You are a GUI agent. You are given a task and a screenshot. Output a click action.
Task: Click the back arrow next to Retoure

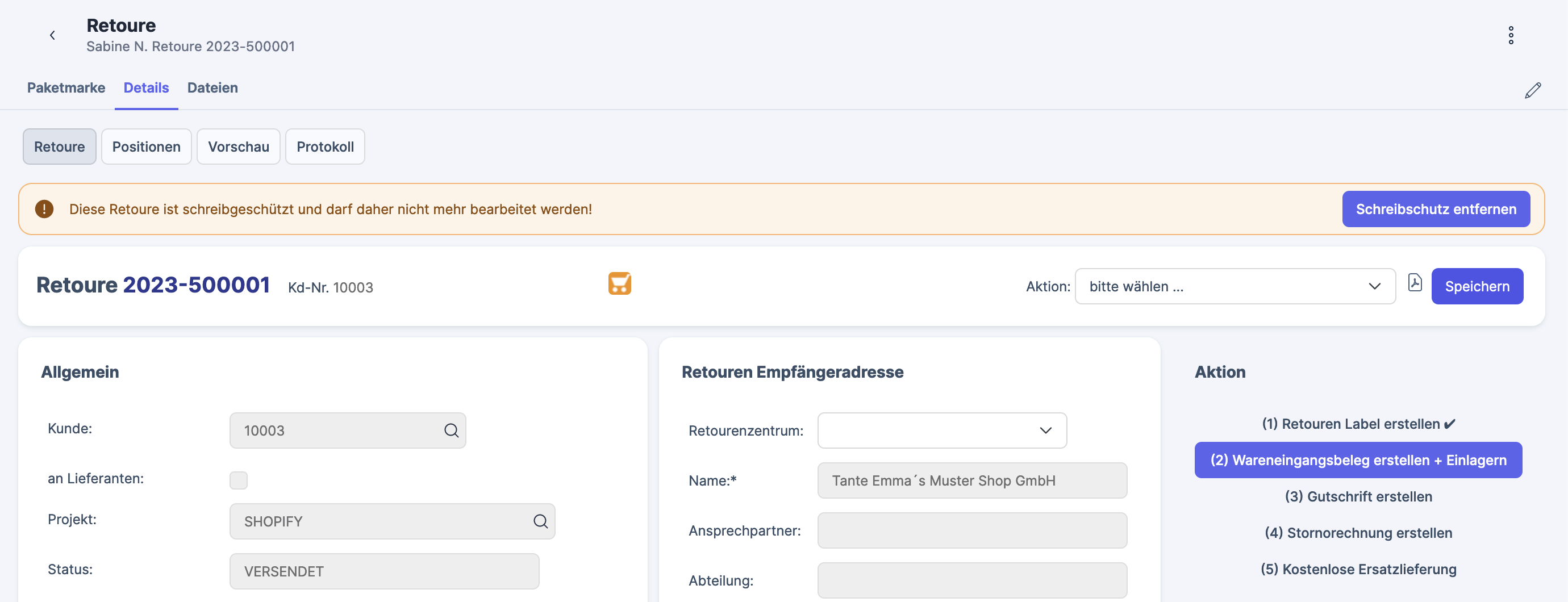tap(52, 35)
